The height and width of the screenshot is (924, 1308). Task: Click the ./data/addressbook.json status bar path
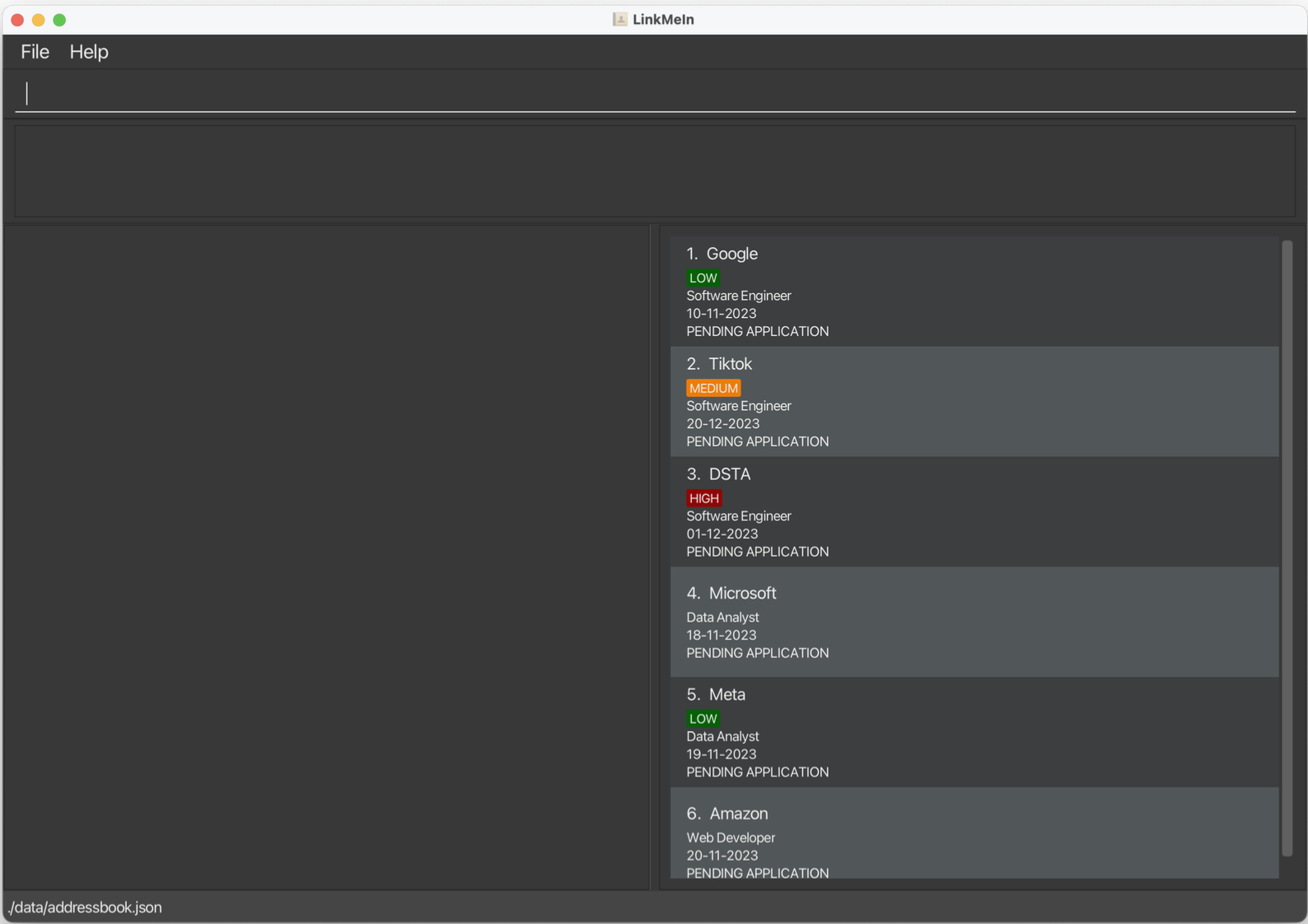point(86,908)
